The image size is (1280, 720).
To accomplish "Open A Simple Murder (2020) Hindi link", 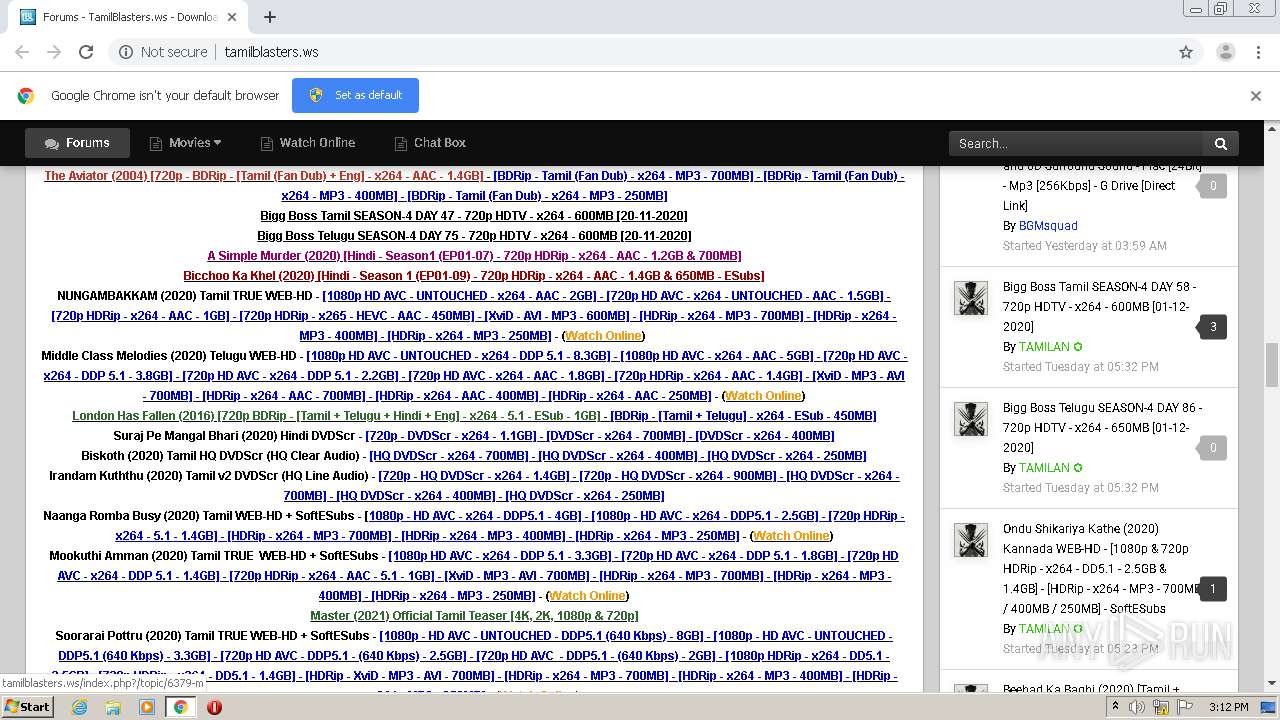I will point(474,256).
